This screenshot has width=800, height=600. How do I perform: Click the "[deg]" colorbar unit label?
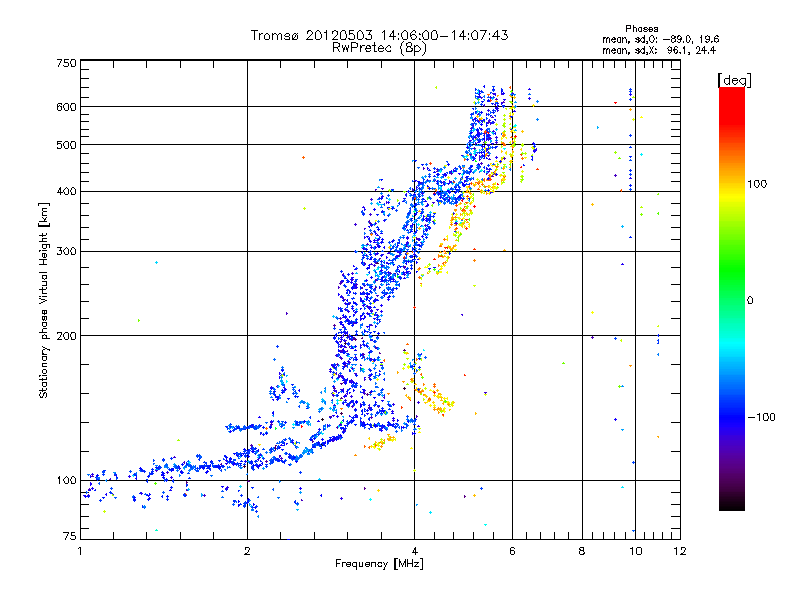click(734, 80)
